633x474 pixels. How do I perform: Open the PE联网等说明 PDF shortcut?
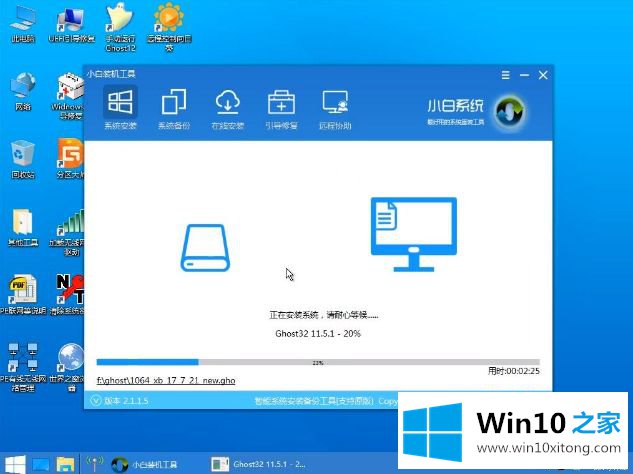click(23, 295)
